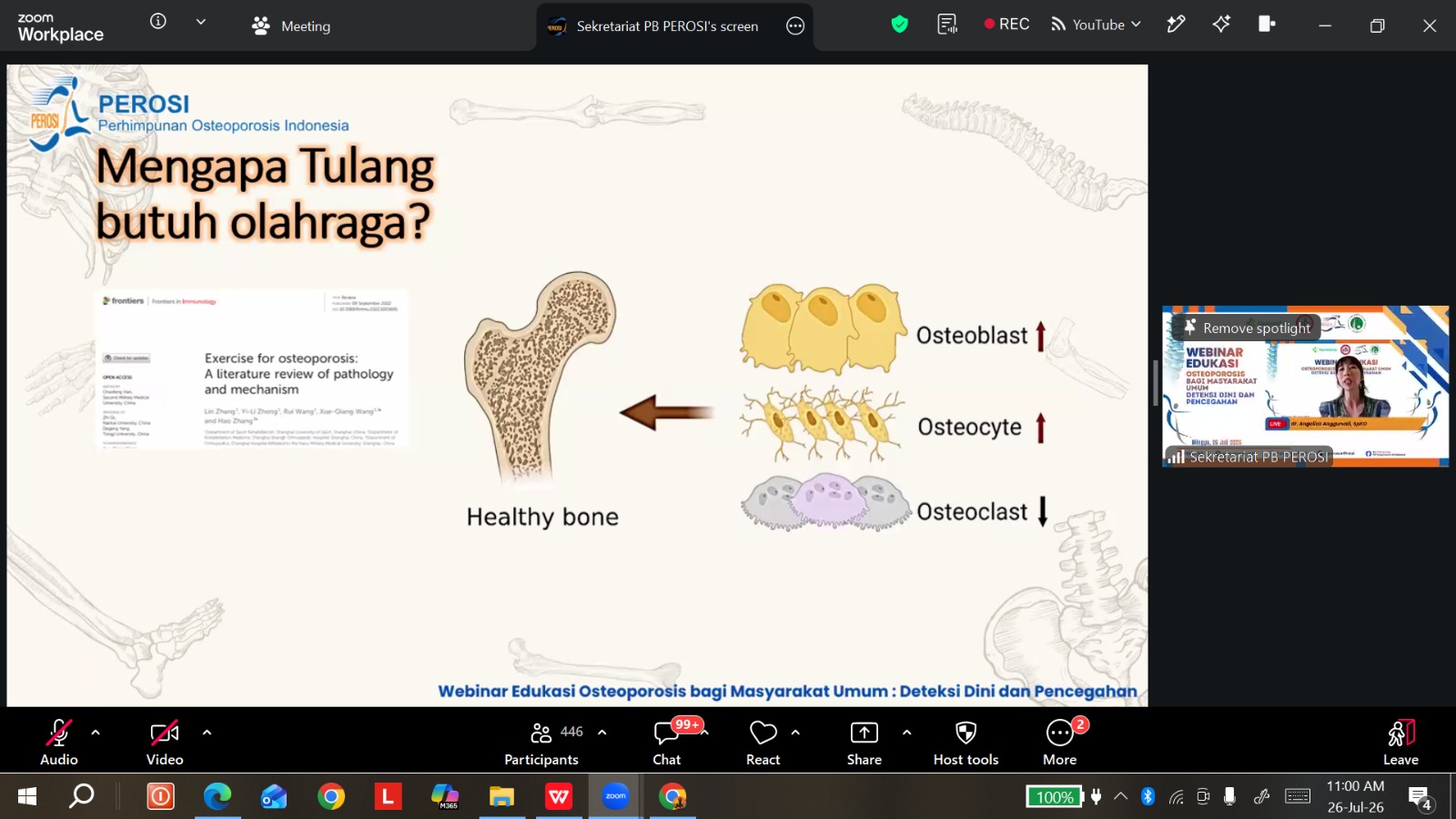Start sharing with Share button

point(864,743)
